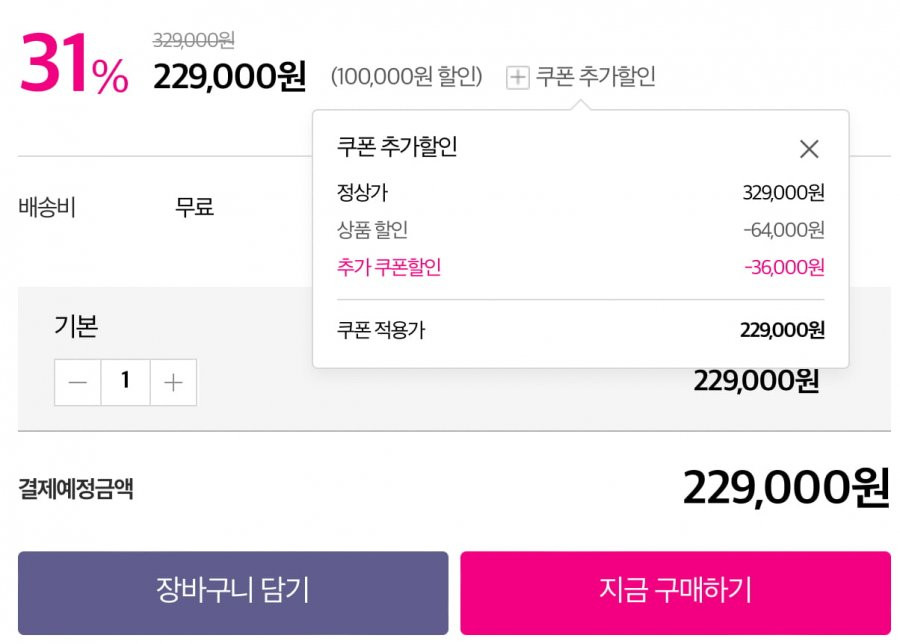Decrease quantity with the minus button
Screen dimensions: 900x644
pos(77,382)
